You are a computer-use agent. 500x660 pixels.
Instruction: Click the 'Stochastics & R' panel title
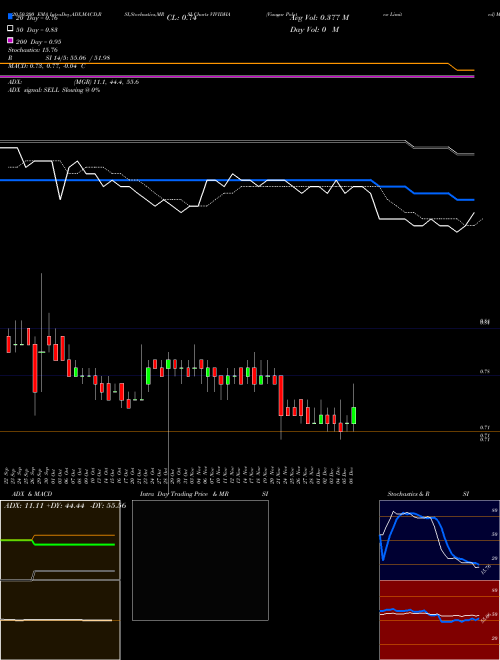[408, 494]
